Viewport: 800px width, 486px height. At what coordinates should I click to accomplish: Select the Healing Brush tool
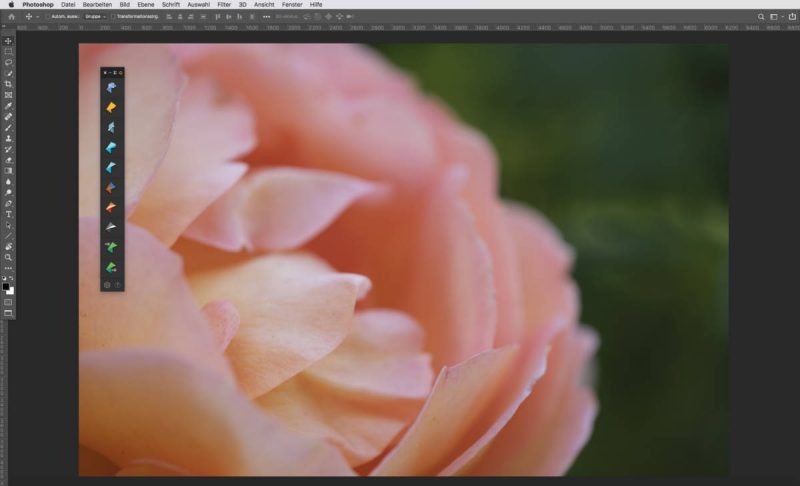[x=8, y=117]
